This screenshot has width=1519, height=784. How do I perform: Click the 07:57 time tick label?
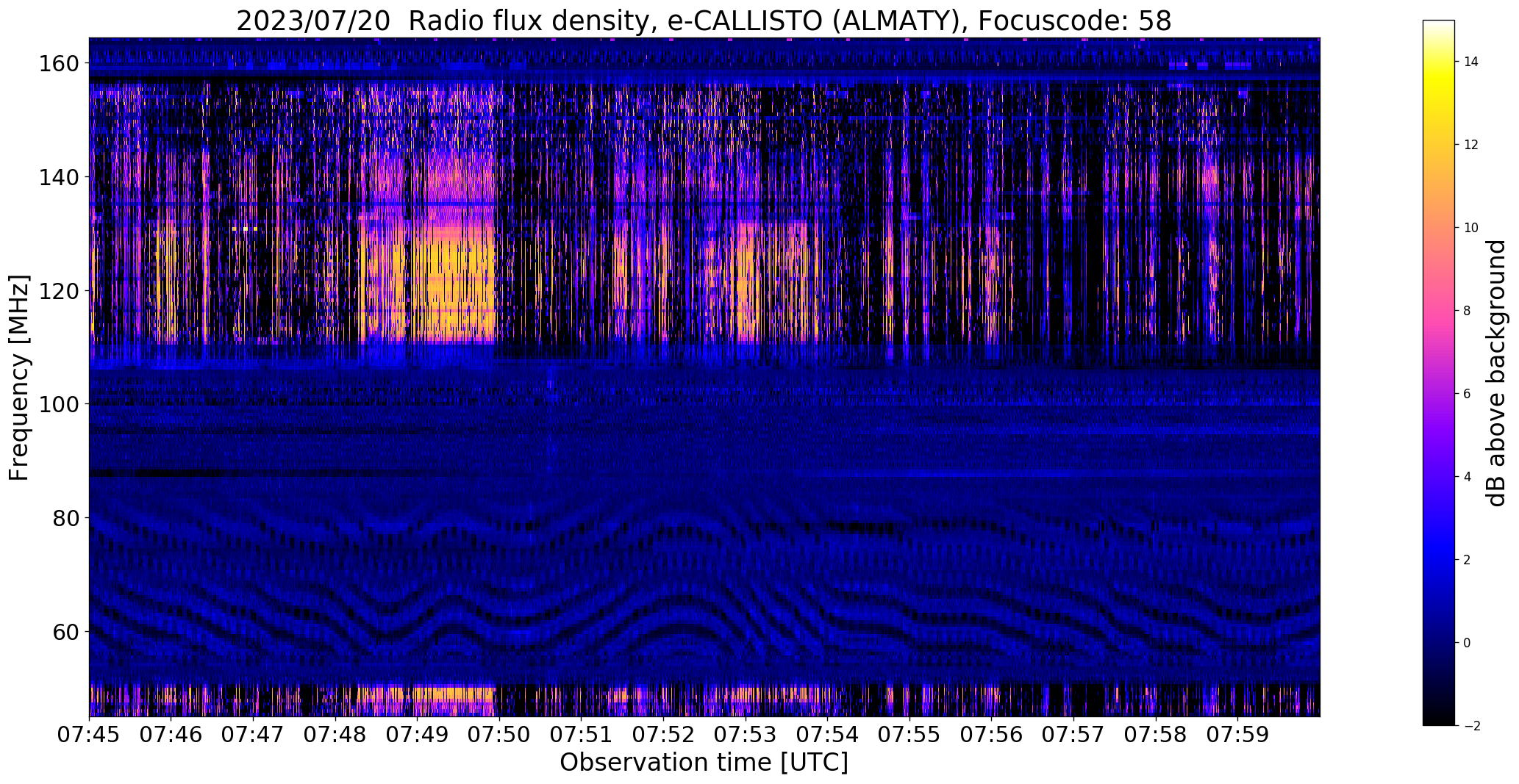(x=1073, y=733)
